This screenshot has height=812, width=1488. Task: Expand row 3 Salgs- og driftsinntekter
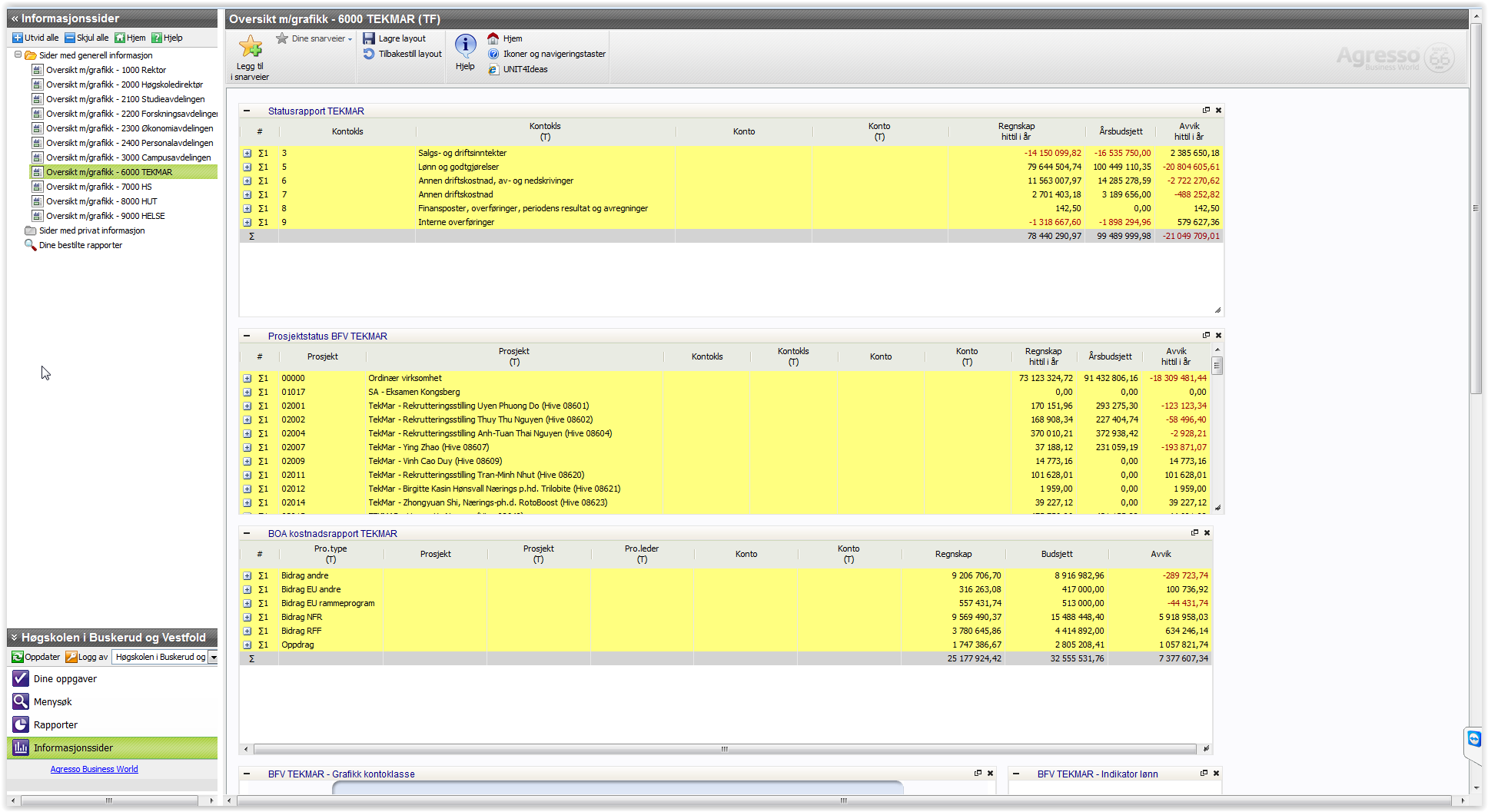point(247,153)
